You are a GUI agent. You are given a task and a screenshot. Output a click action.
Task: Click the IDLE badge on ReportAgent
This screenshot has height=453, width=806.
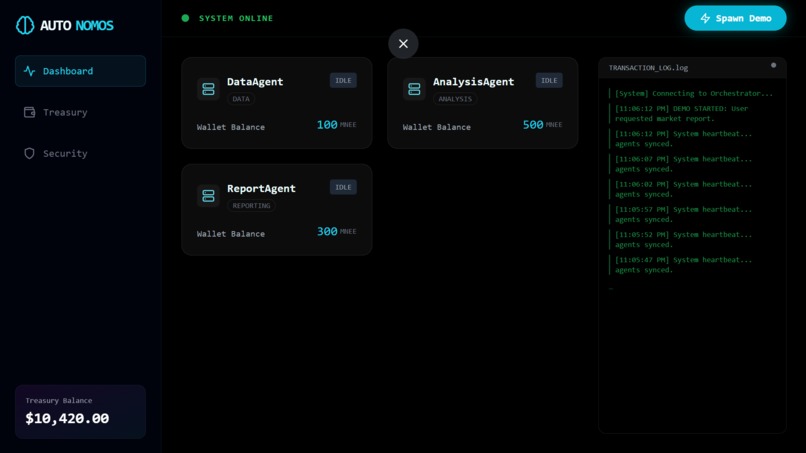[343, 187]
